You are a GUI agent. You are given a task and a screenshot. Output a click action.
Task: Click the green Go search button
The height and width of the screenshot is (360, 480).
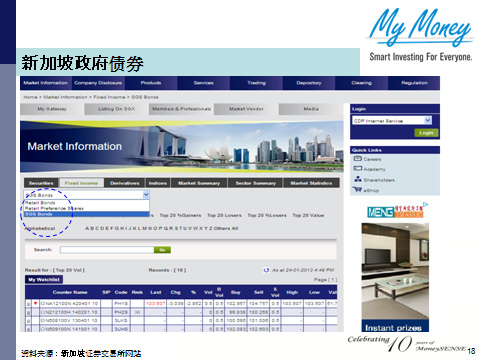pos(162,250)
